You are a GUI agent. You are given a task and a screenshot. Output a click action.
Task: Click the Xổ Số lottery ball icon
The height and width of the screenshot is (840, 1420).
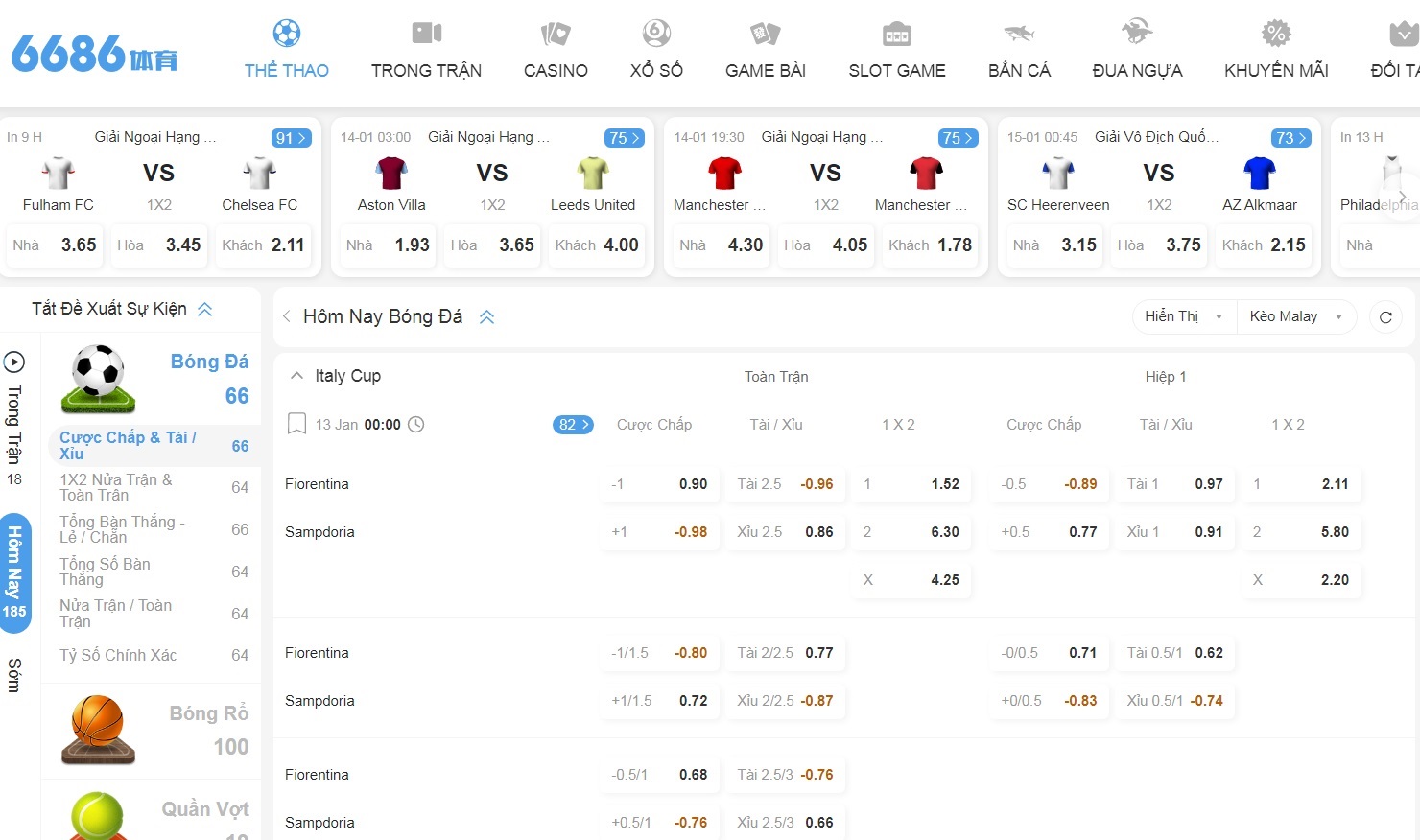click(x=656, y=34)
